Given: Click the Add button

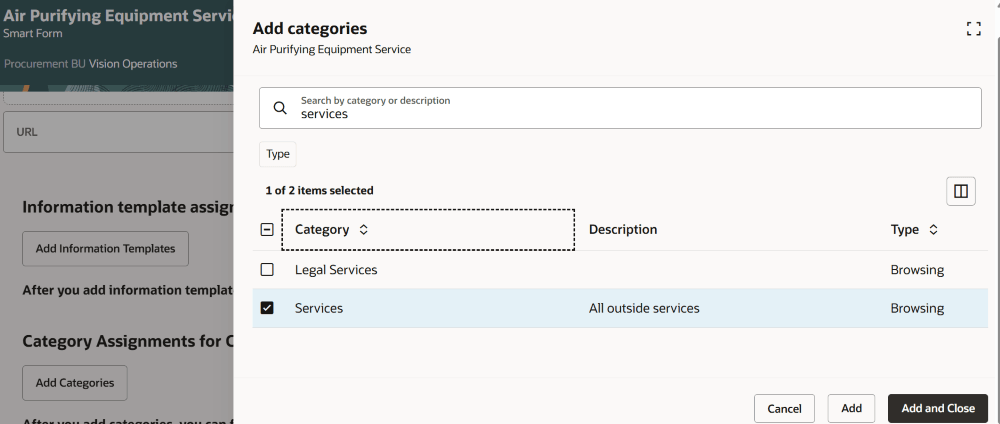Looking at the screenshot, I should point(851,408).
